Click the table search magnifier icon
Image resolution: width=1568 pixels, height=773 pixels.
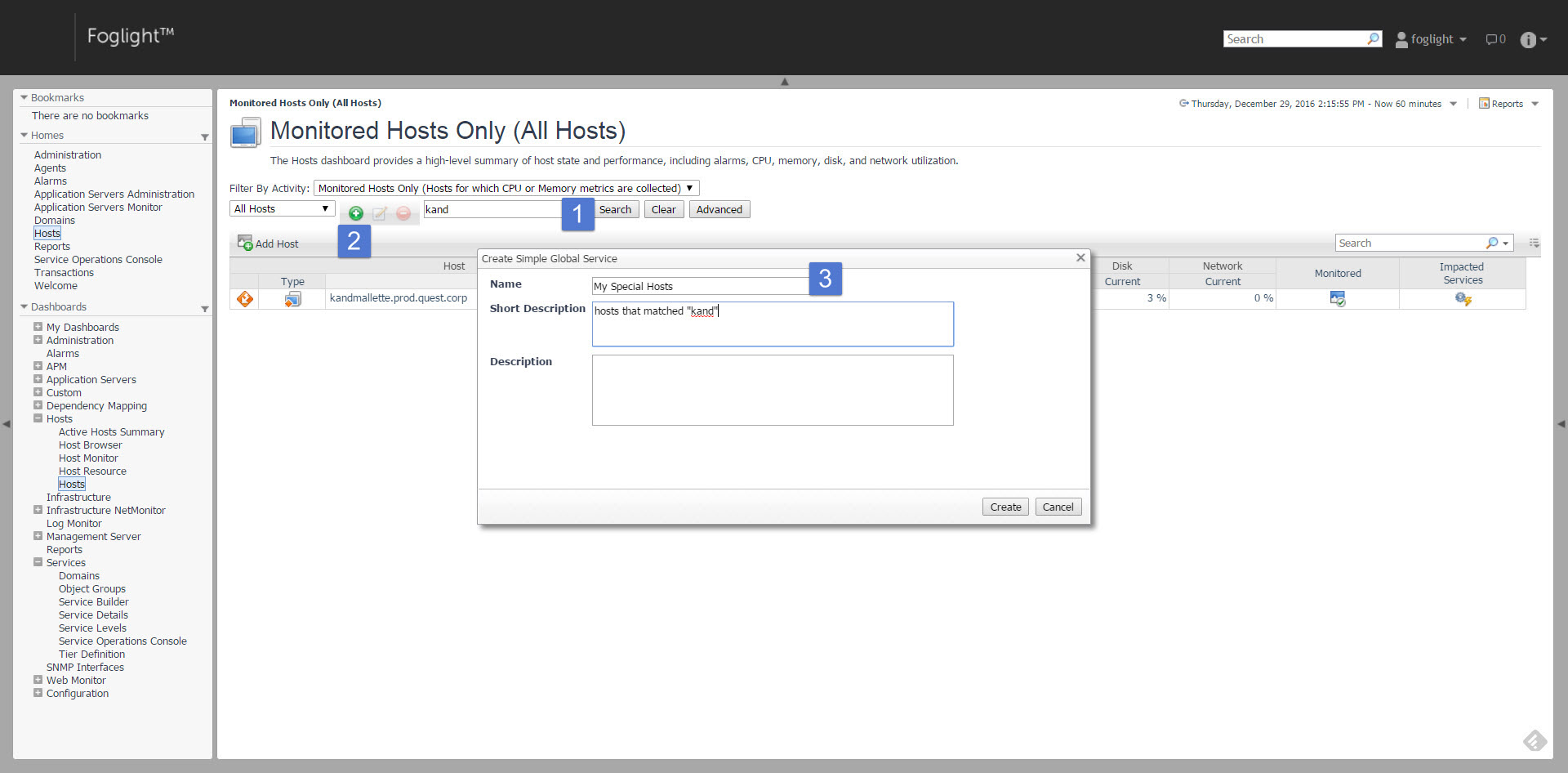[x=1492, y=243]
